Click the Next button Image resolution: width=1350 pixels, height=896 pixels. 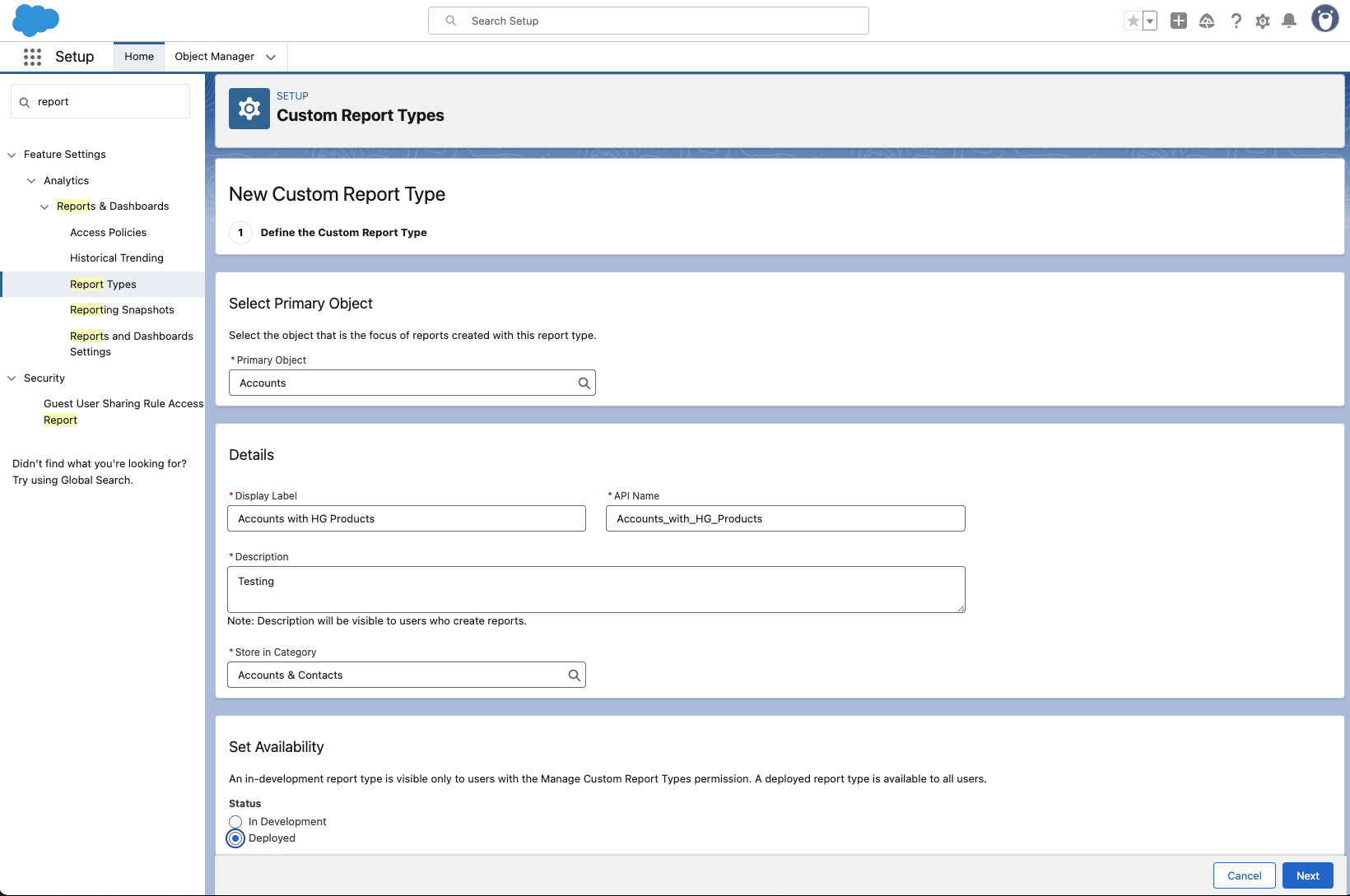tap(1307, 875)
